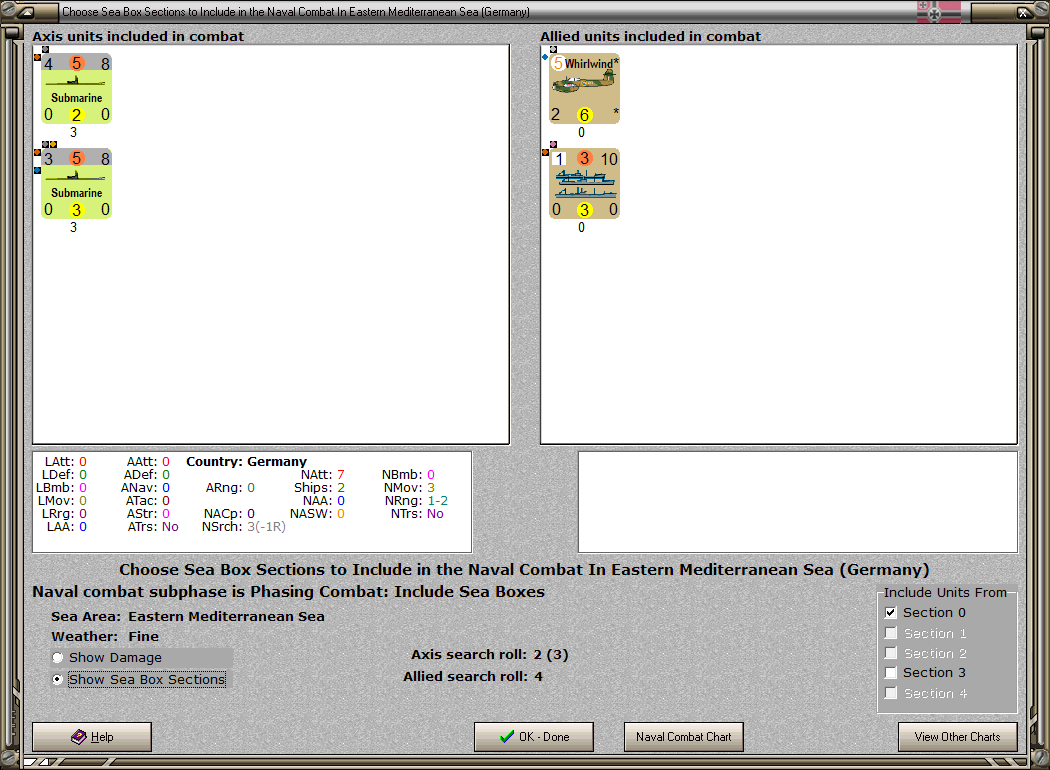Select the Show Sea Box Sections radio button

(x=58, y=679)
